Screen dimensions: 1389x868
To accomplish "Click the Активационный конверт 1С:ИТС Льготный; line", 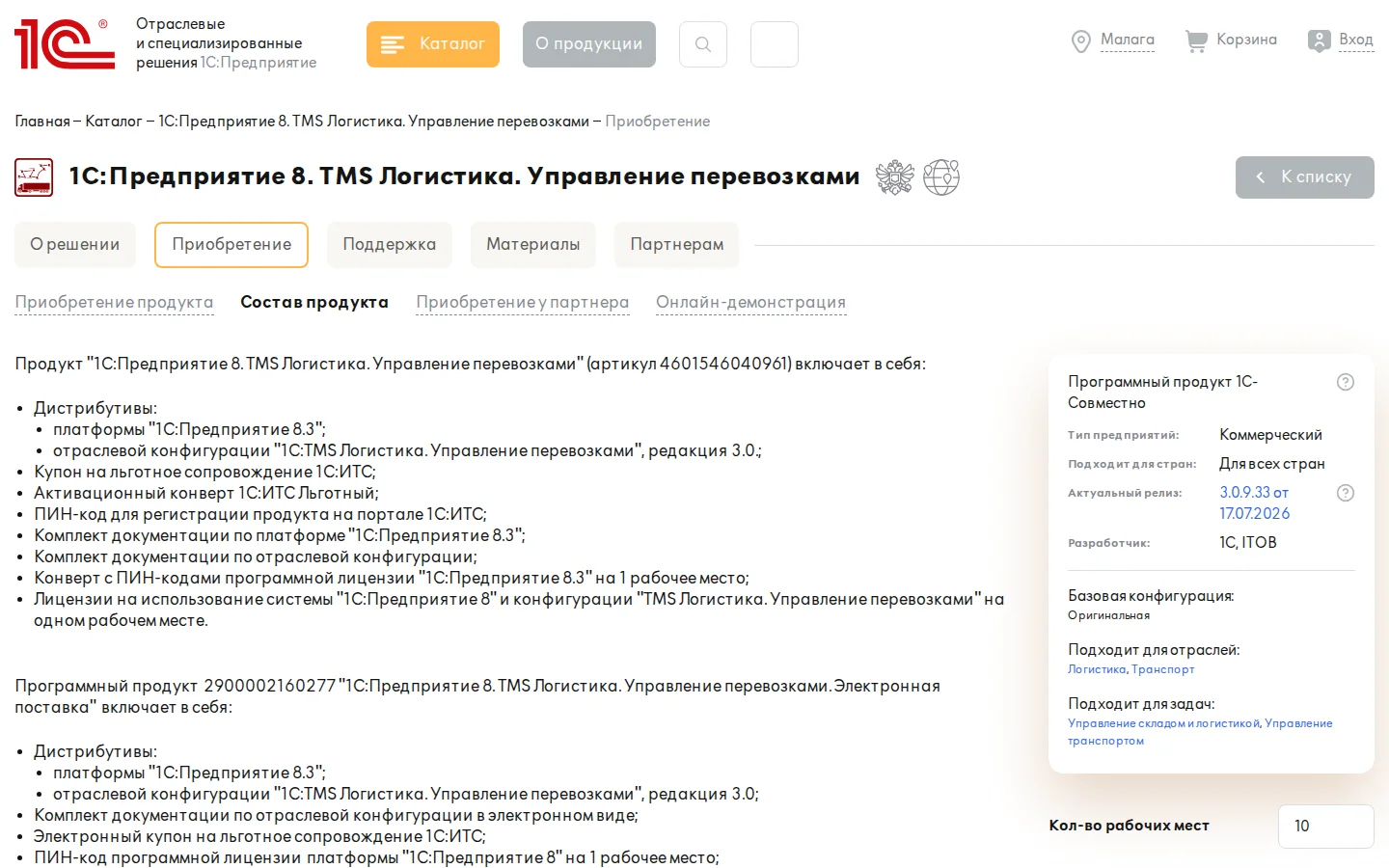I will pyautogui.click(x=206, y=494).
